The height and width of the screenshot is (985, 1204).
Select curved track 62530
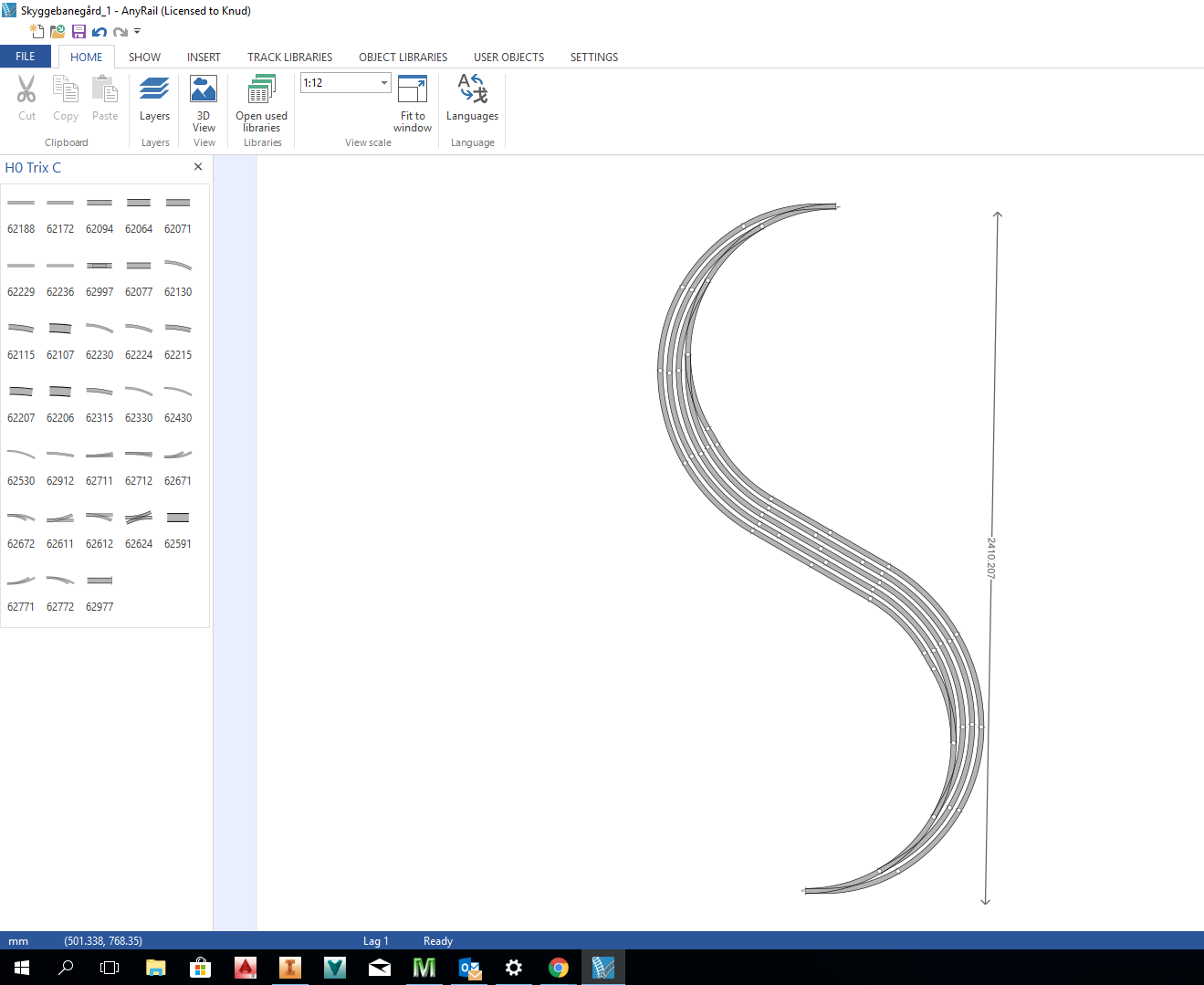click(x=21, y=466)
